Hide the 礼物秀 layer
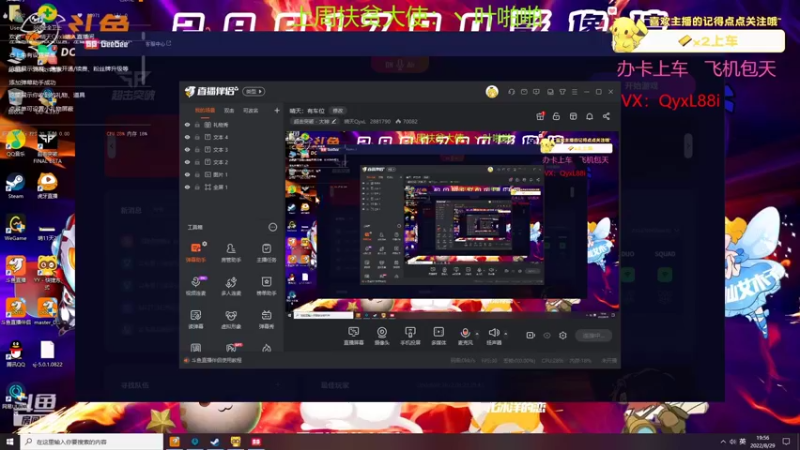The height and width of the screenshot is (450, 800). pyautogui.click(x=187, y=124)
